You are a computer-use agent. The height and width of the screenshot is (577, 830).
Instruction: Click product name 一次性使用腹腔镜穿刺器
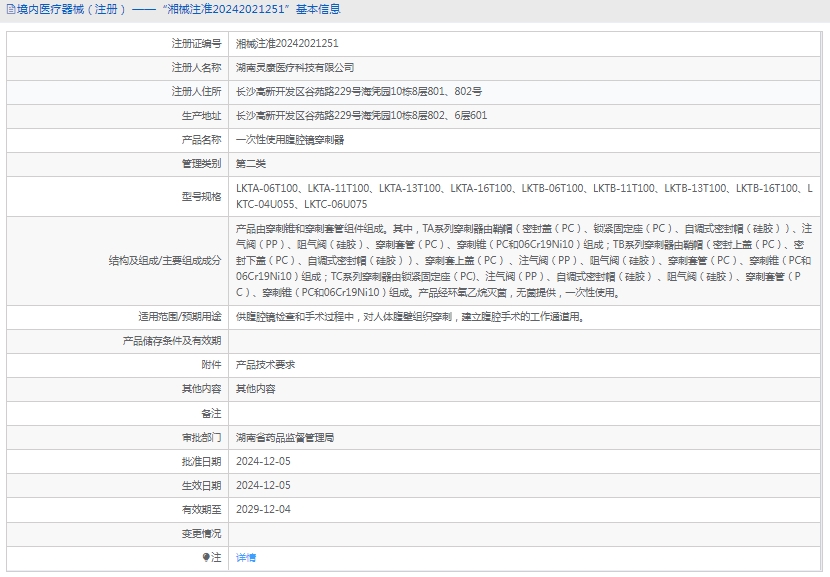tap(289, 140)
